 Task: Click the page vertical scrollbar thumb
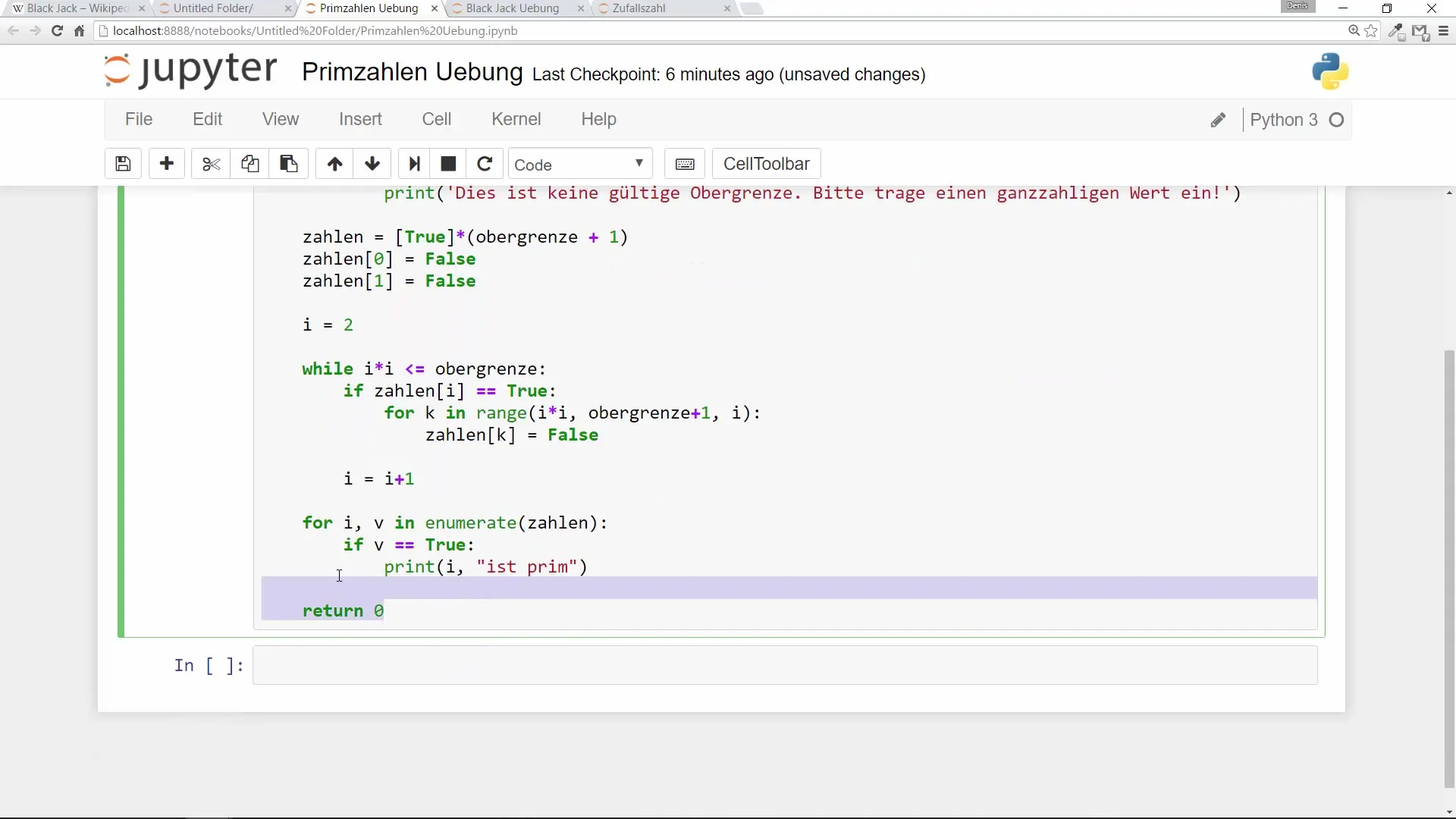(1449, 569)
